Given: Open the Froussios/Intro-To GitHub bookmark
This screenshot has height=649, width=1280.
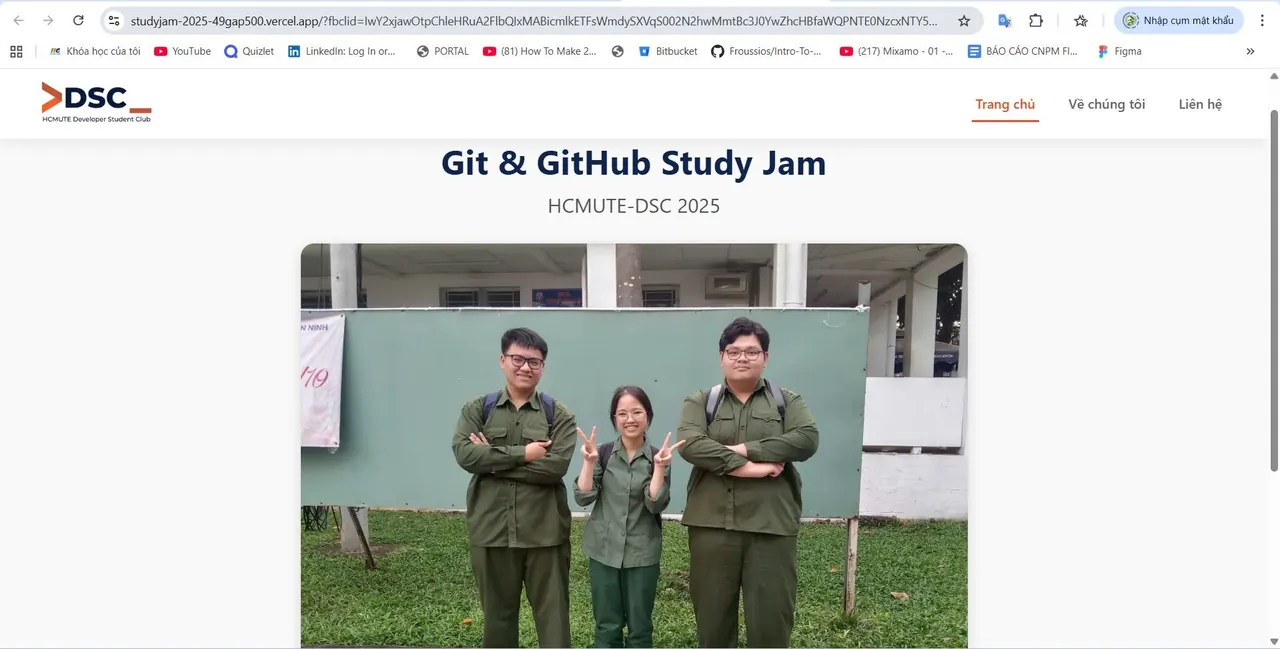Looking at the screenshot, I should [766, 51].
